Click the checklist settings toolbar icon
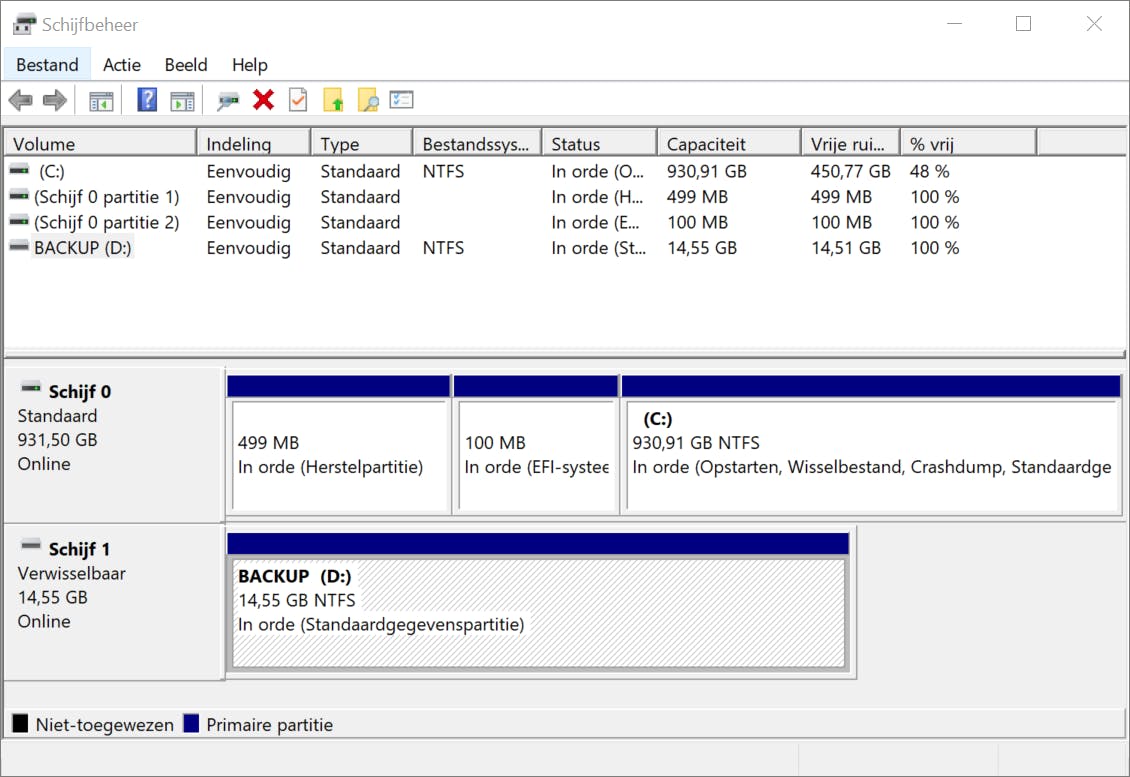The height and width of the screenshot is (777, 1130). pyautogui.click(x=402, y=100)
